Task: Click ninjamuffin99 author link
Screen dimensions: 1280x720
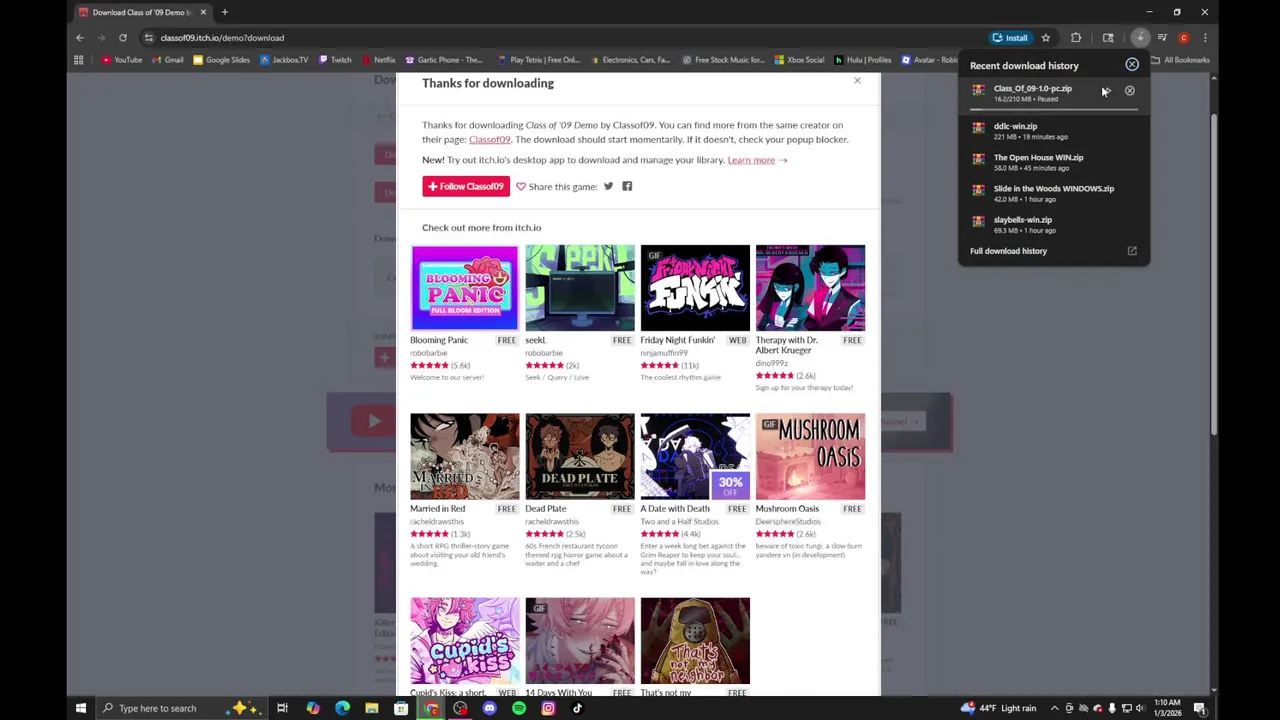Action: 664,353
